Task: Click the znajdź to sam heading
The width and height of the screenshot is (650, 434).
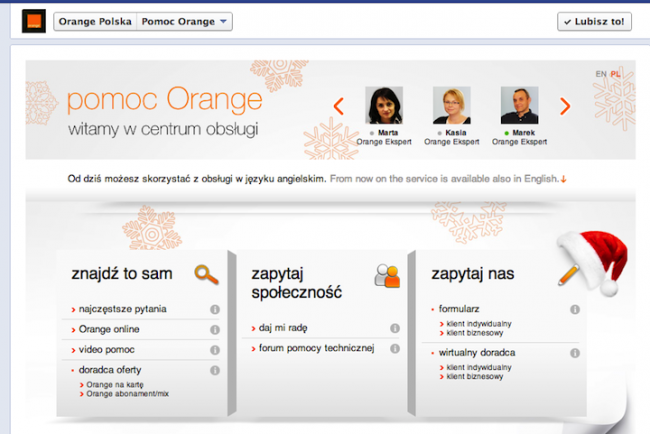Action: [x=122, y=274]
